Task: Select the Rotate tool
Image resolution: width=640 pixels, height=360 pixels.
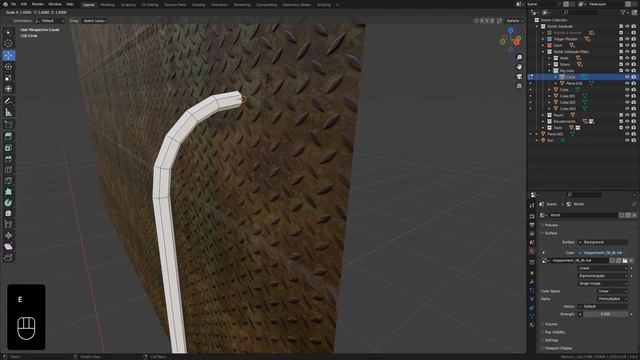Action: [x=9, y=67]
